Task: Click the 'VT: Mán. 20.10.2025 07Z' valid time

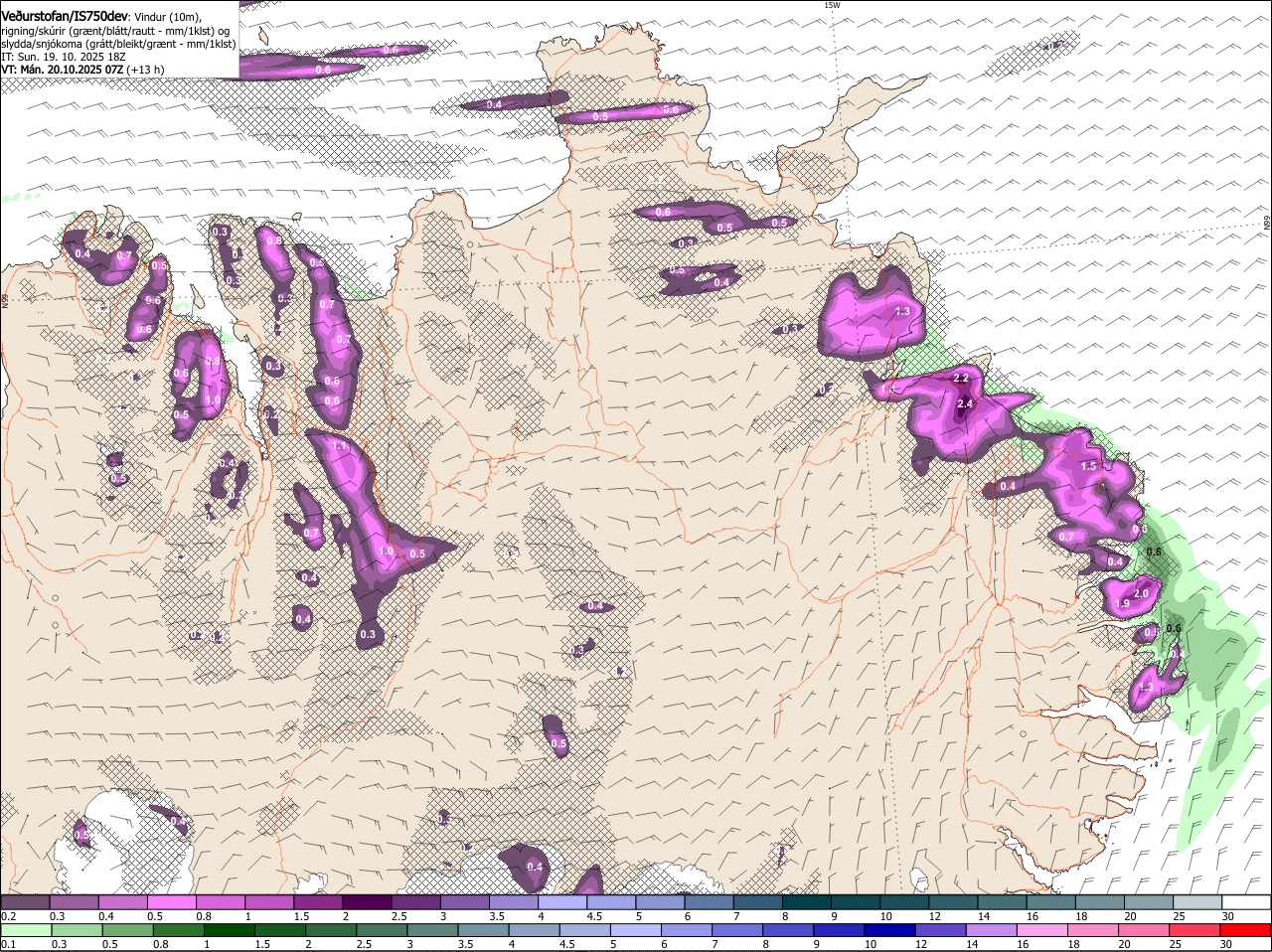Action: (62, 70)
